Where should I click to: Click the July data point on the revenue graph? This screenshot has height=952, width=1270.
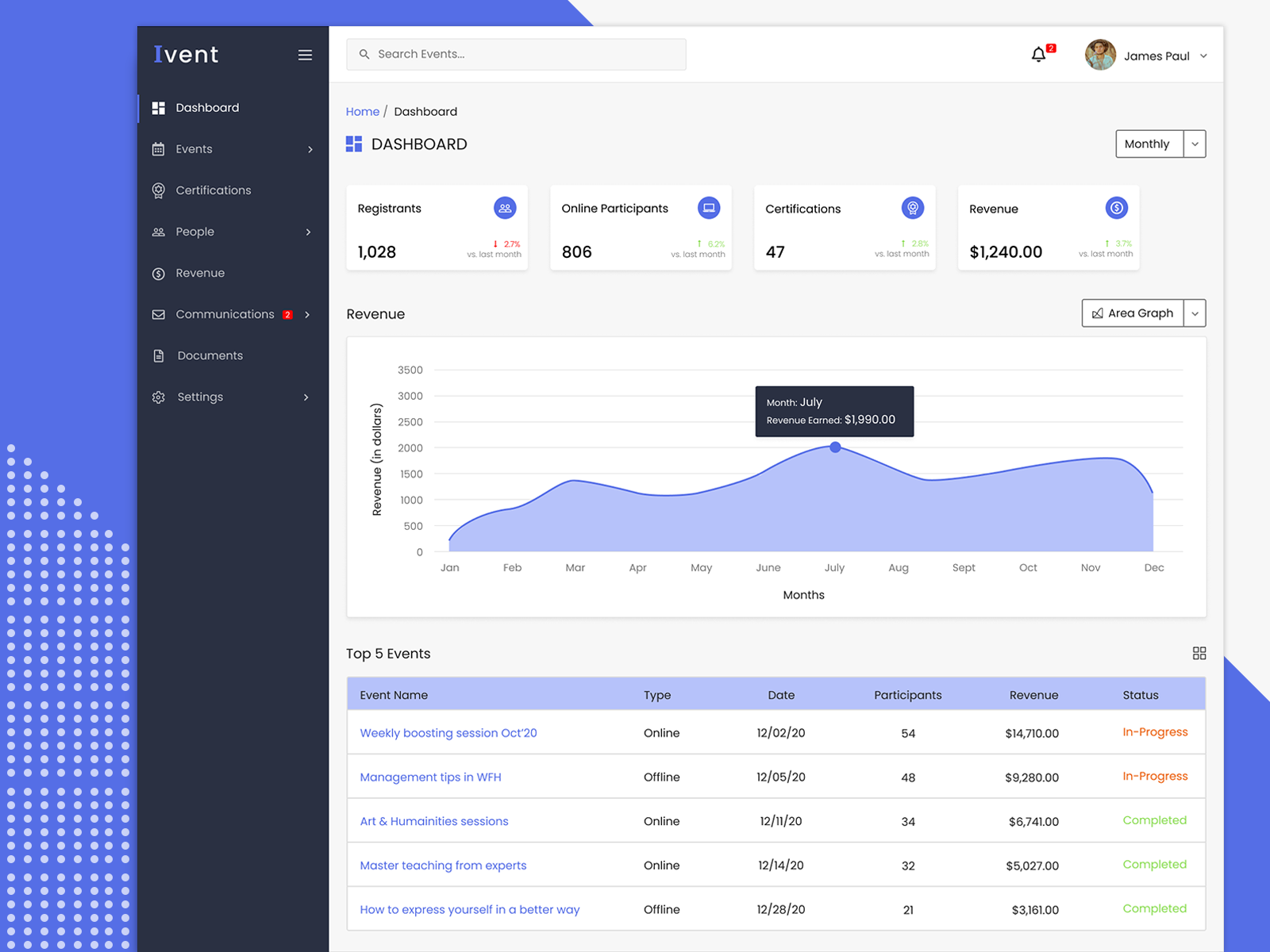pyautogui.click(x=834, y=447)
